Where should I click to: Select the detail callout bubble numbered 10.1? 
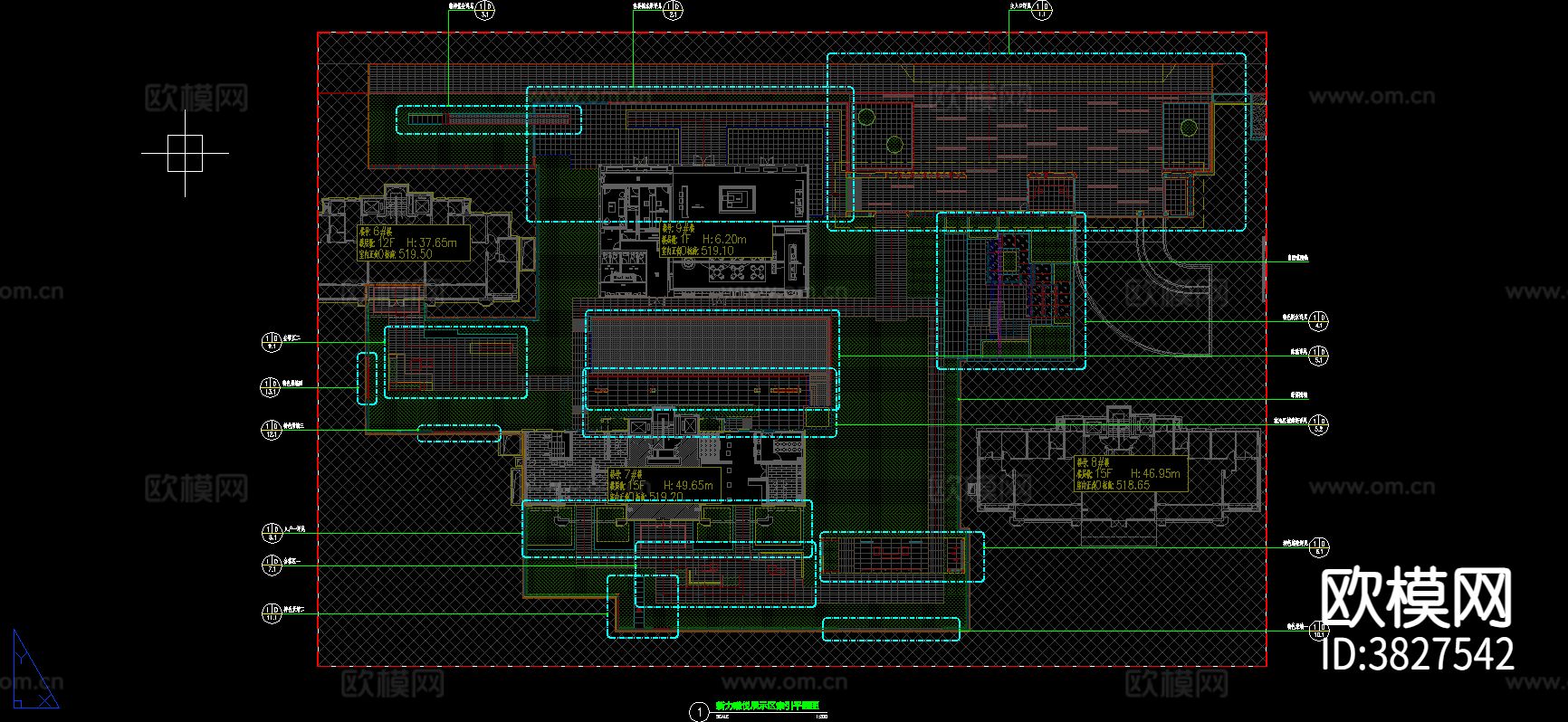pyautogui.click(x=1319, y=629)
